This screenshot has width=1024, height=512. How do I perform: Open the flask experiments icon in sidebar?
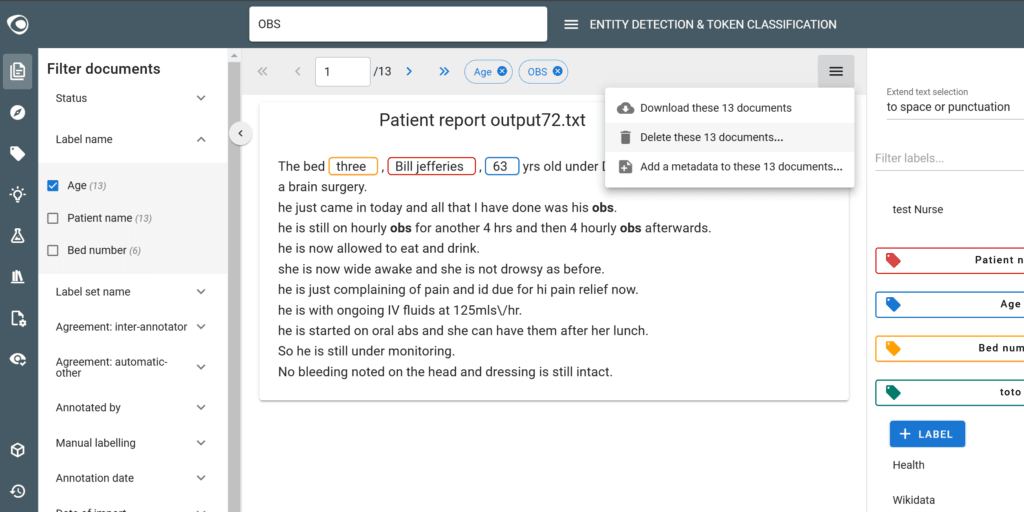18,236
